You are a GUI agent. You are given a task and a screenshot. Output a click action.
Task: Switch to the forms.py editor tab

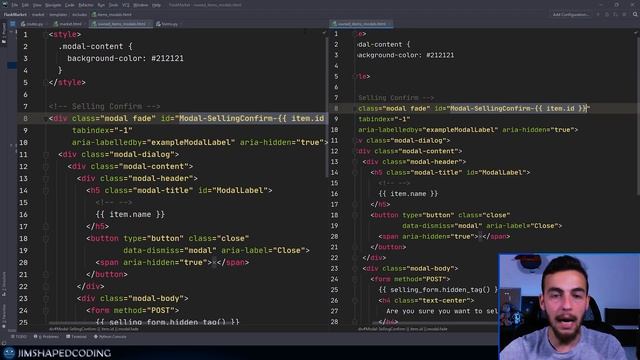pyautogui.click(x=167, y=24)
